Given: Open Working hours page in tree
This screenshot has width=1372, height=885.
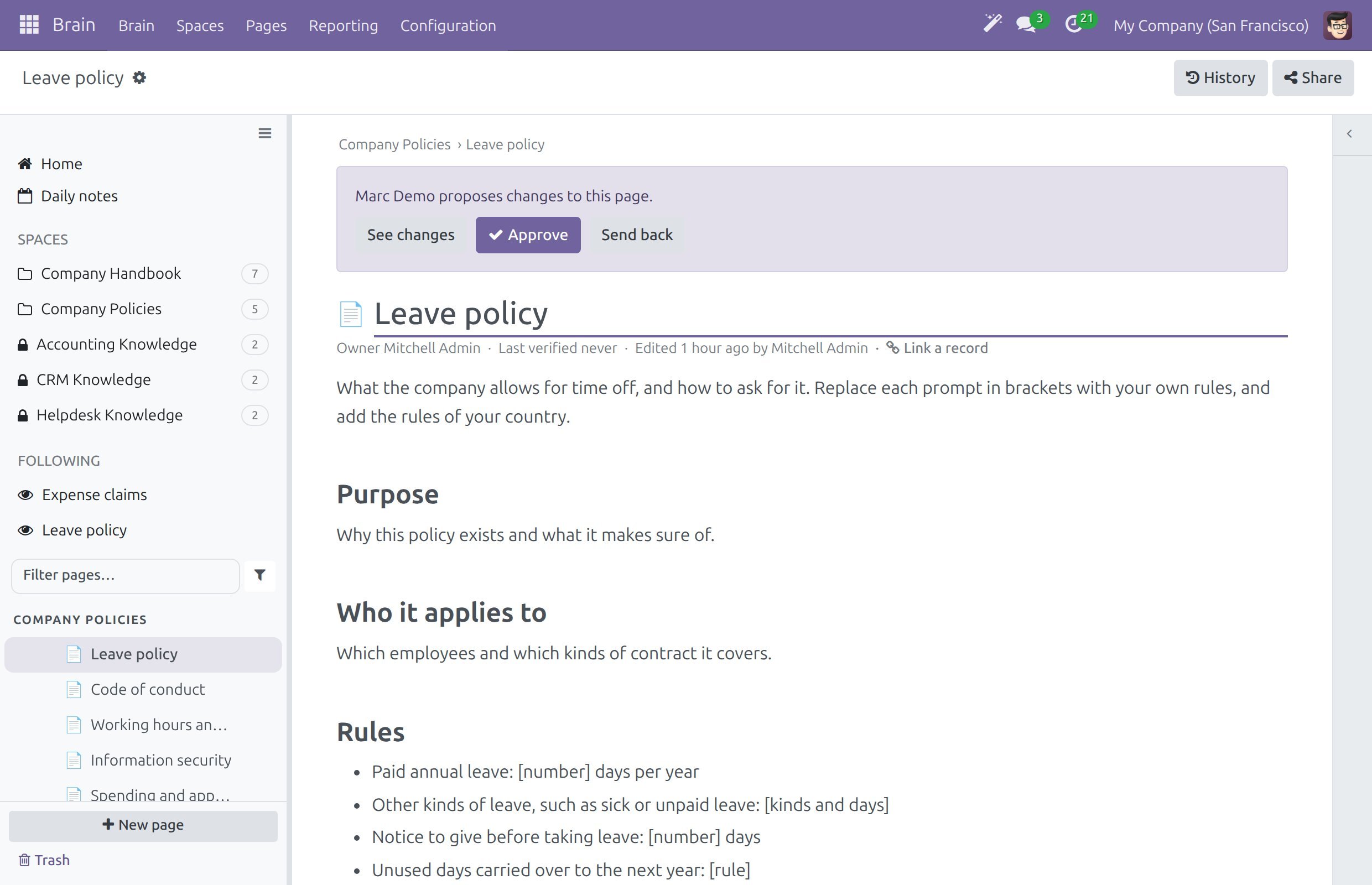Looking at the screenshot, I should (143, 725).
